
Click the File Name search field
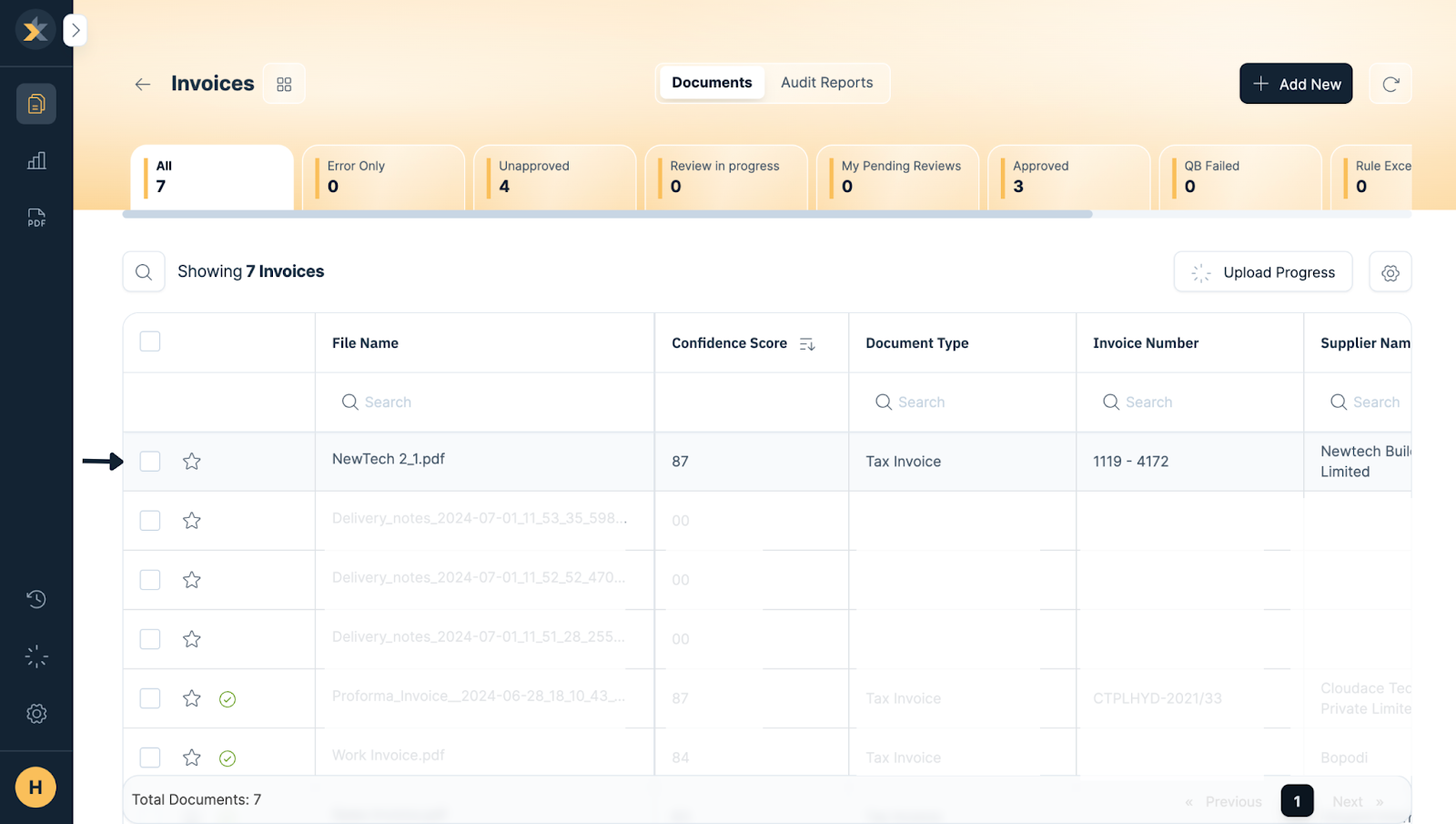[484, 402]
